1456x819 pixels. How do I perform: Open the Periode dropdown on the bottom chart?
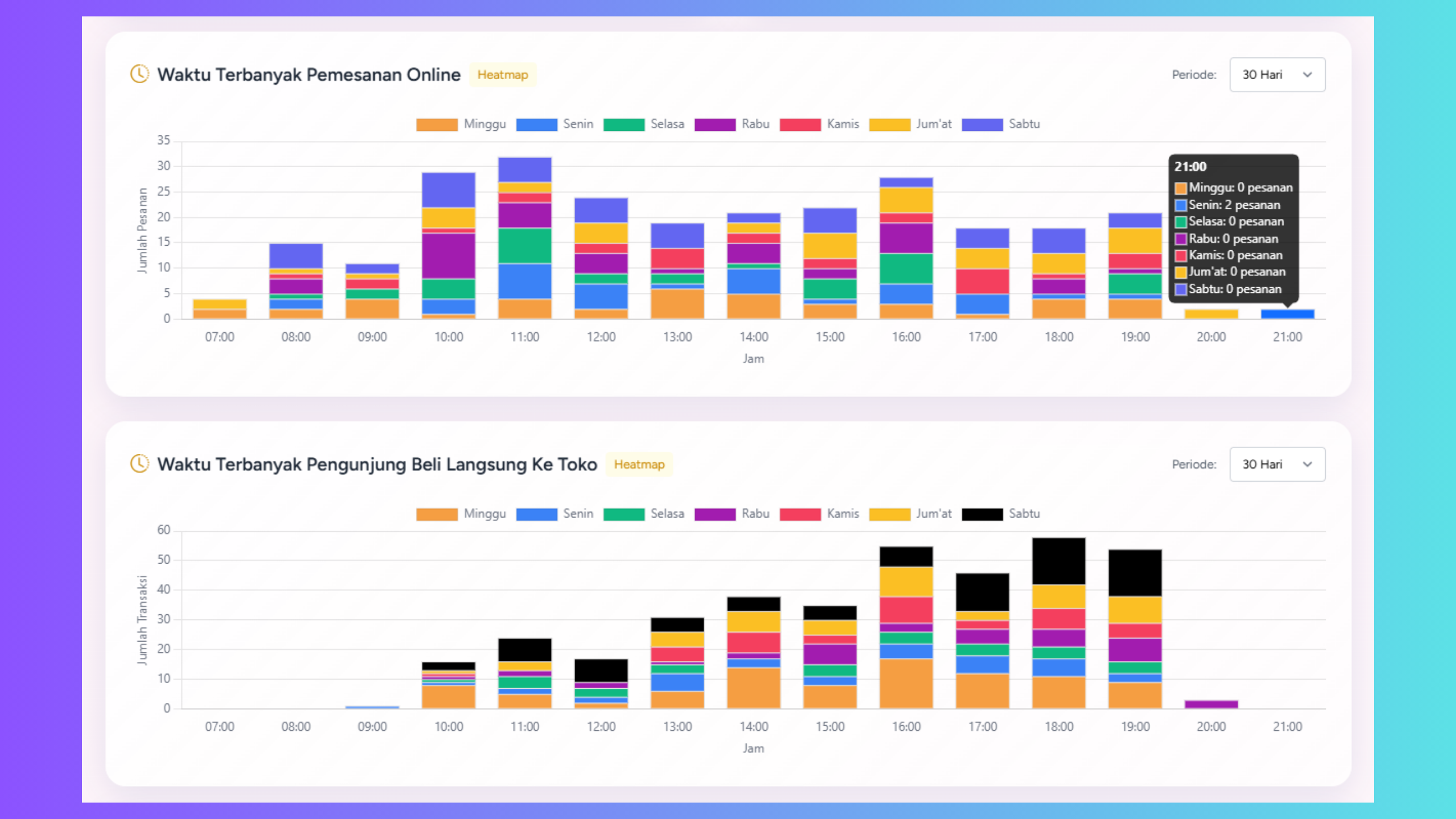coord(1277,464)
